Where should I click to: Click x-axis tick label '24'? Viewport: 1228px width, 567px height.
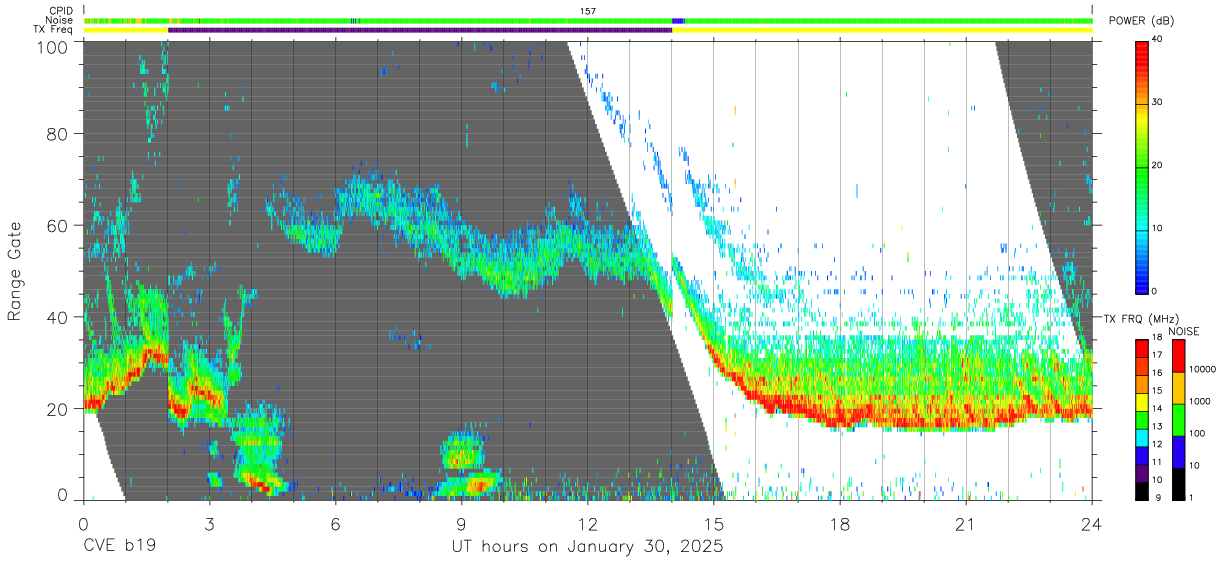pyautogui.click(x=1091, y=524)
